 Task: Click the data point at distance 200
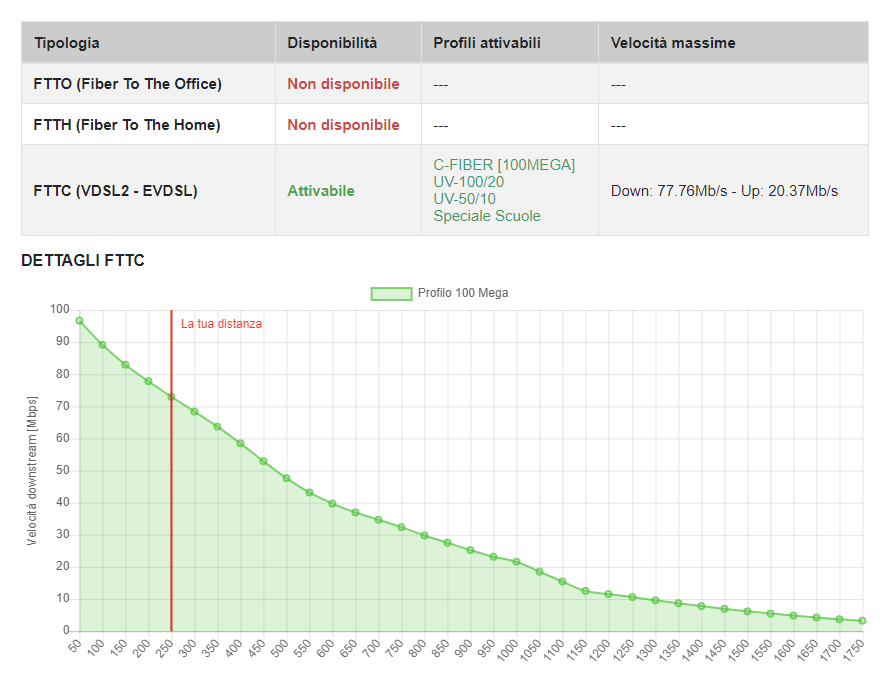pos(148,381)
